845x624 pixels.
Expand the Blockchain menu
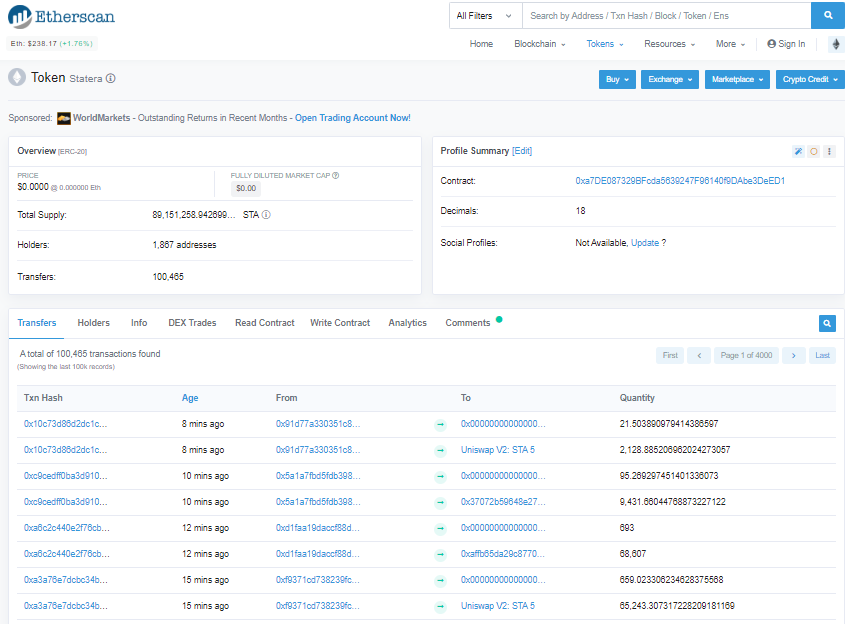point(539,44)
